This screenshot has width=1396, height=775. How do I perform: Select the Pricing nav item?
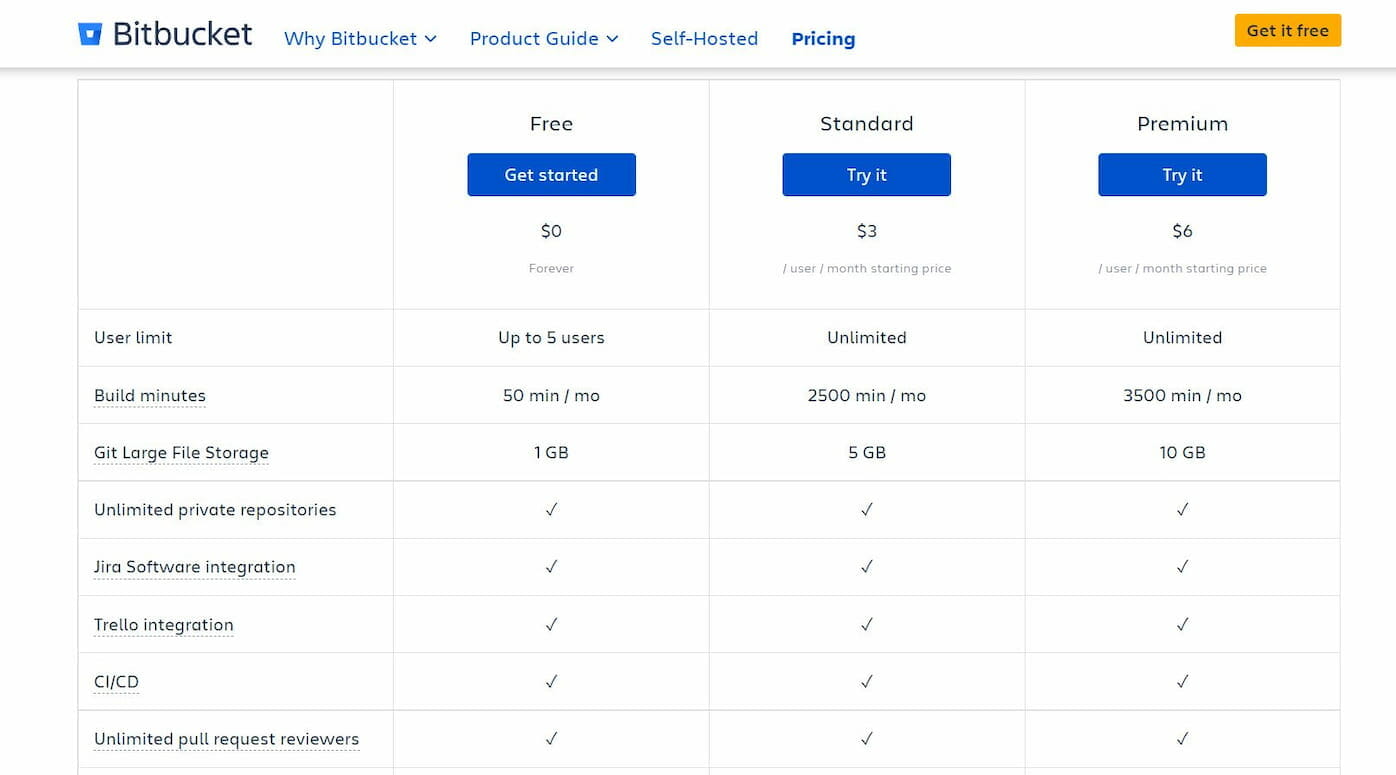823,39
